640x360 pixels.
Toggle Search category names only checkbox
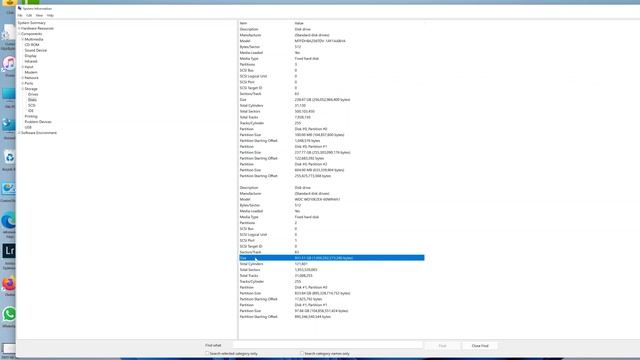point(302,353)
